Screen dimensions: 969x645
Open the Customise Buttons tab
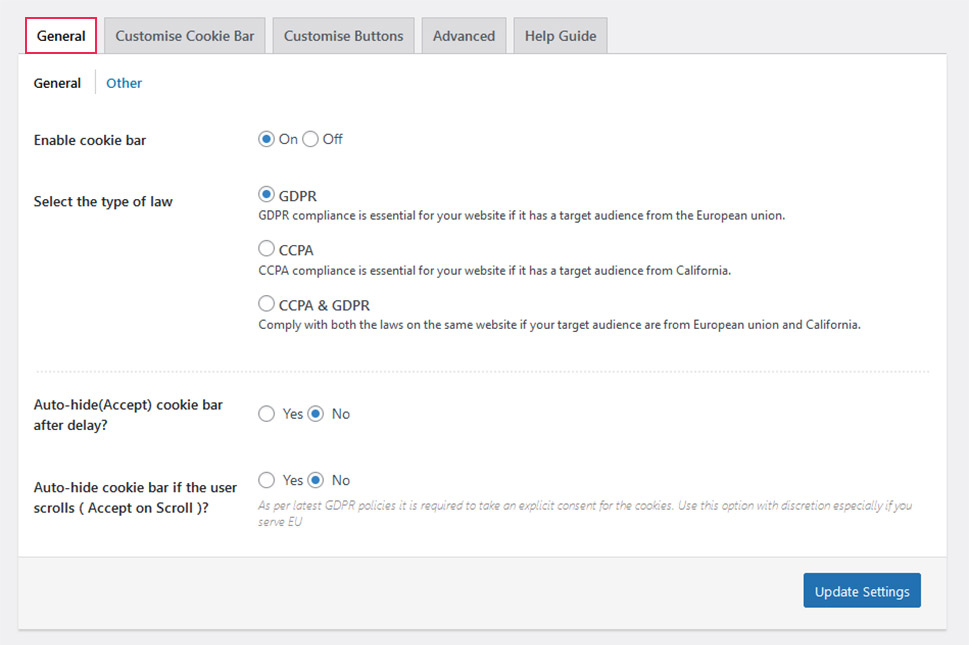(343, 36)
